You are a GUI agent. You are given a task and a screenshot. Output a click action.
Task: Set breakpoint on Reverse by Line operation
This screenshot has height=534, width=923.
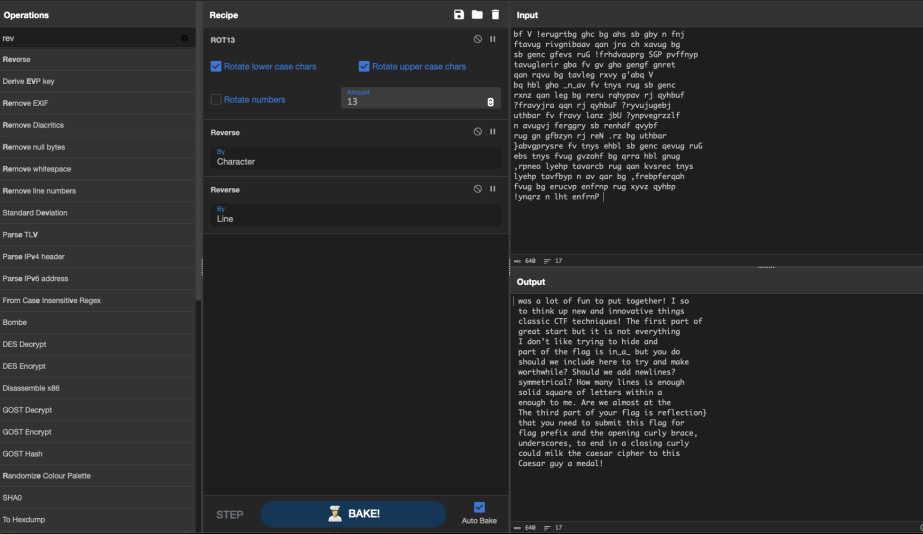[x=493, y=188]
